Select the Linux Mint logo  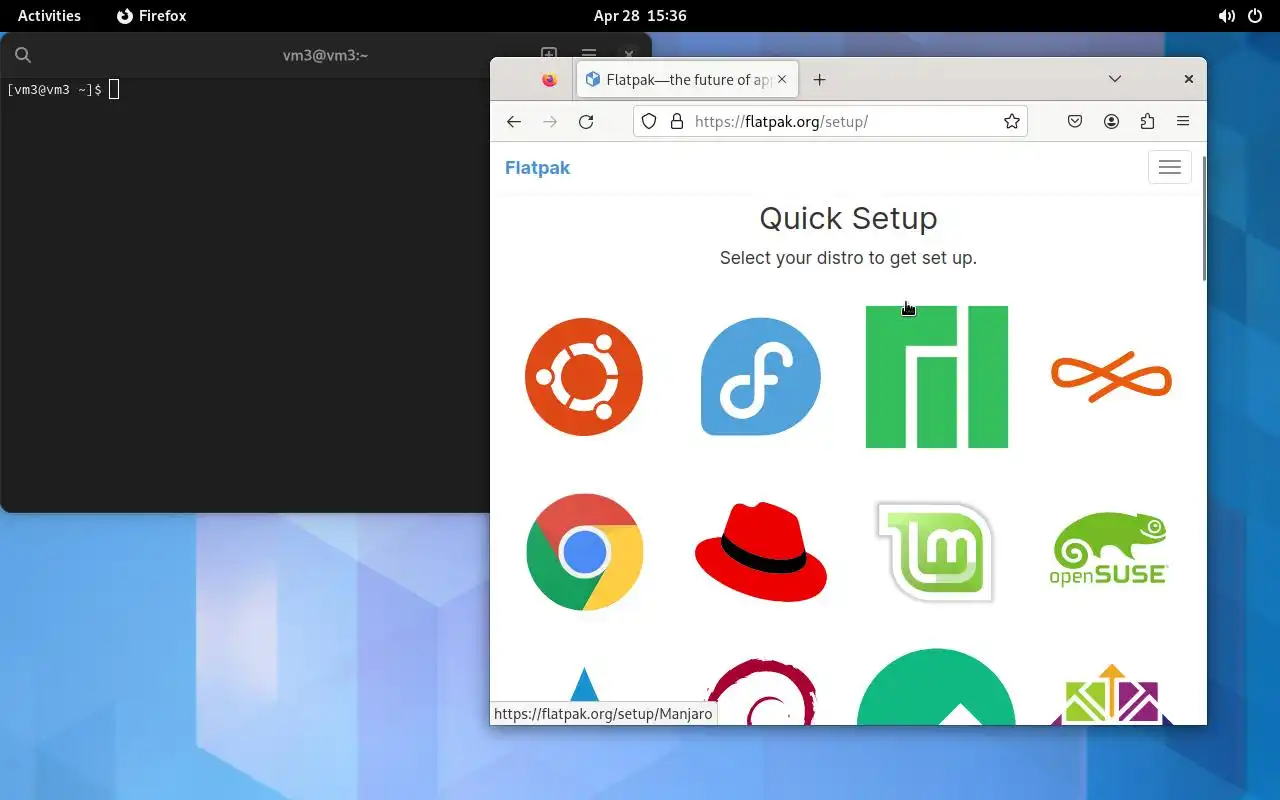point(936,552)
